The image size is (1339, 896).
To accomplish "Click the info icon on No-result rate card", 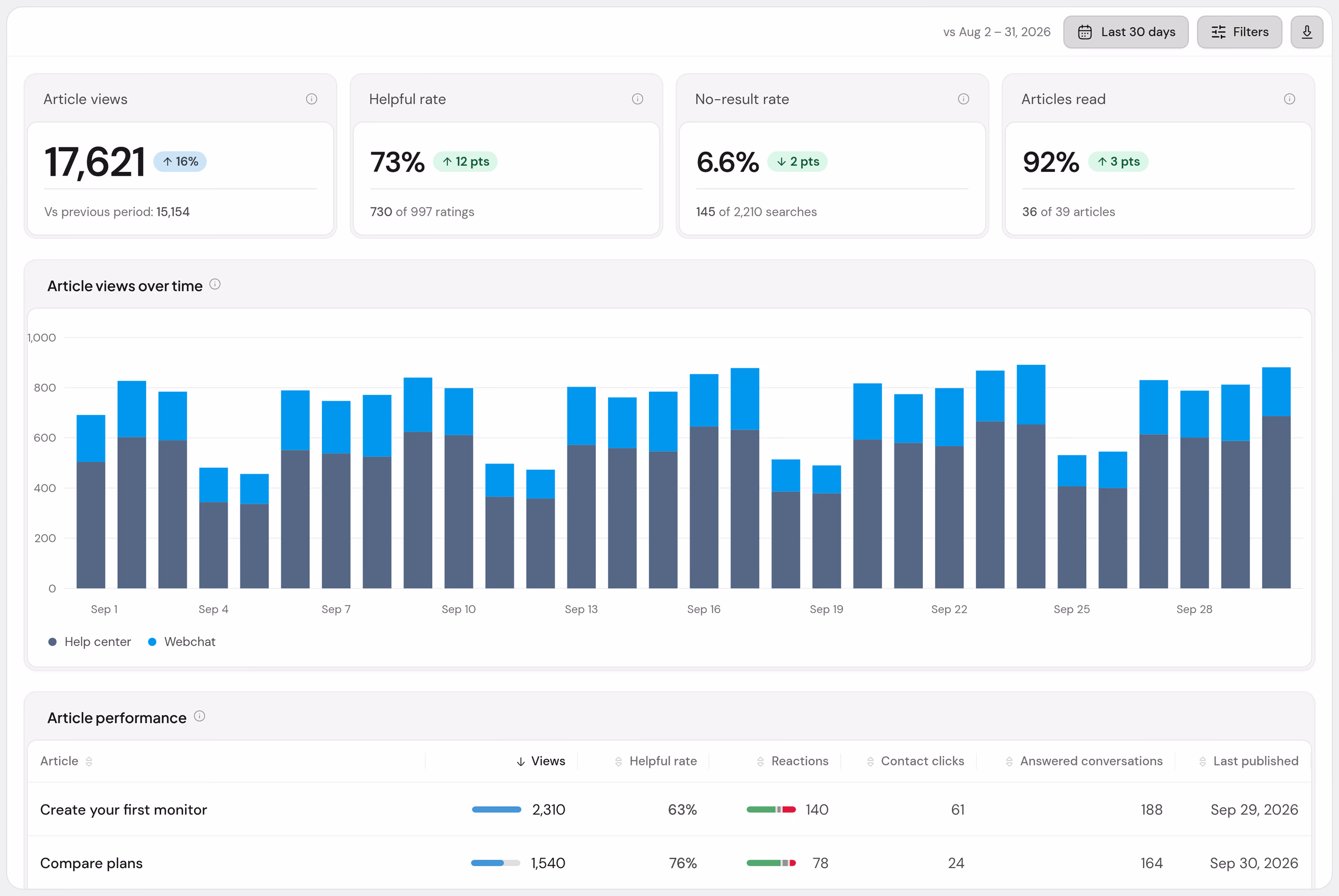I will click(x=963, y=99).
